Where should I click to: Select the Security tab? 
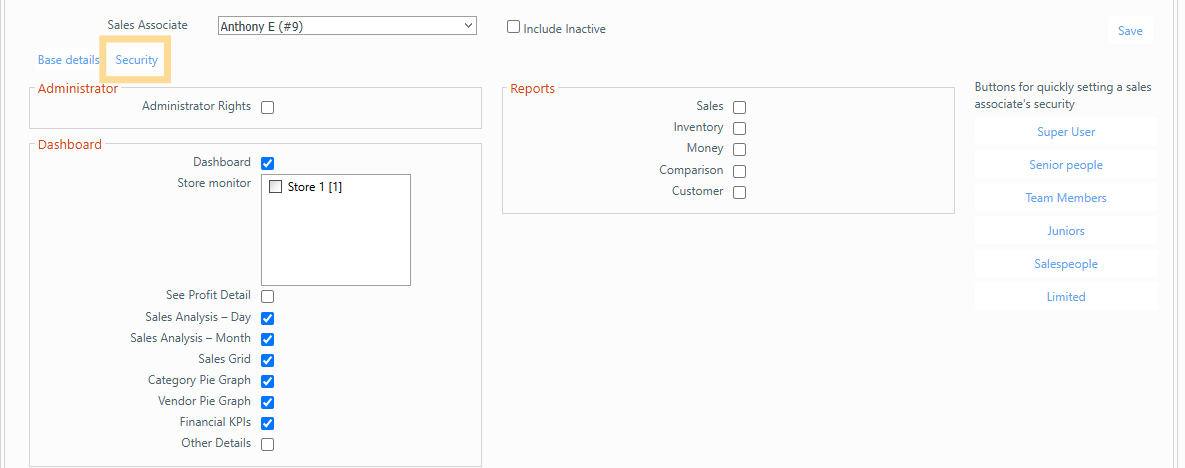point(136,60)
